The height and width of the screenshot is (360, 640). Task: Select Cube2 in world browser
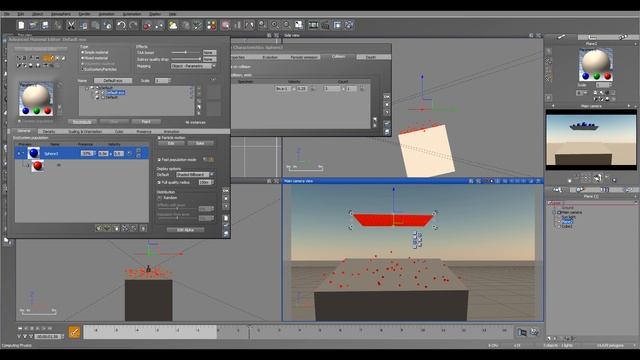tap(567, 226)
